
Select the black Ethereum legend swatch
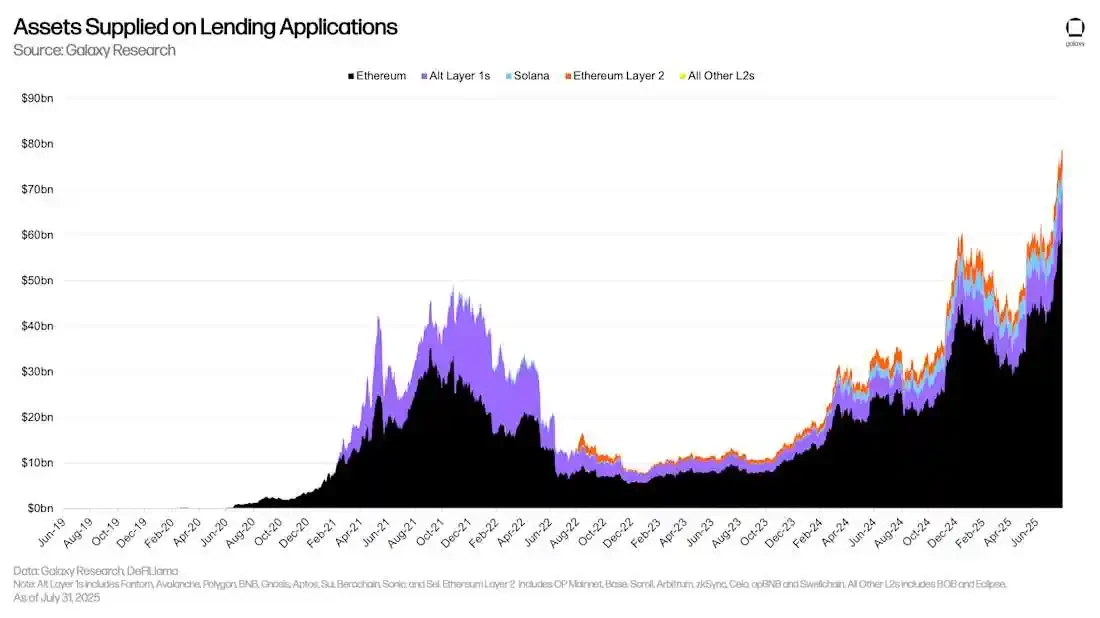coord(351,75)
